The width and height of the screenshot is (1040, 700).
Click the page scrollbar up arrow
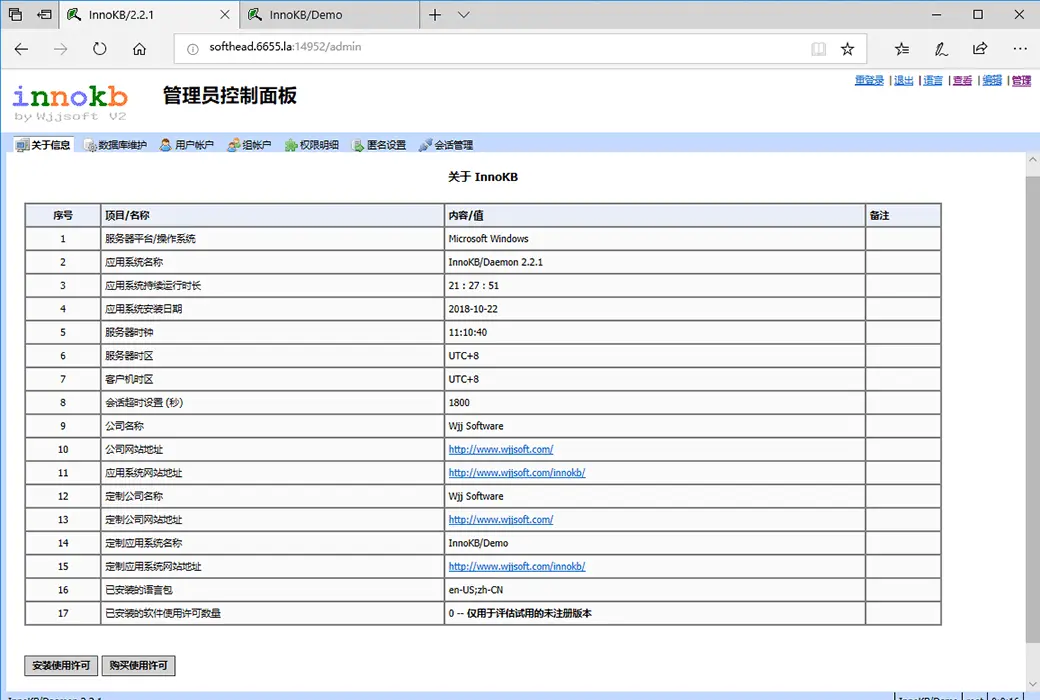point(1033,160)
